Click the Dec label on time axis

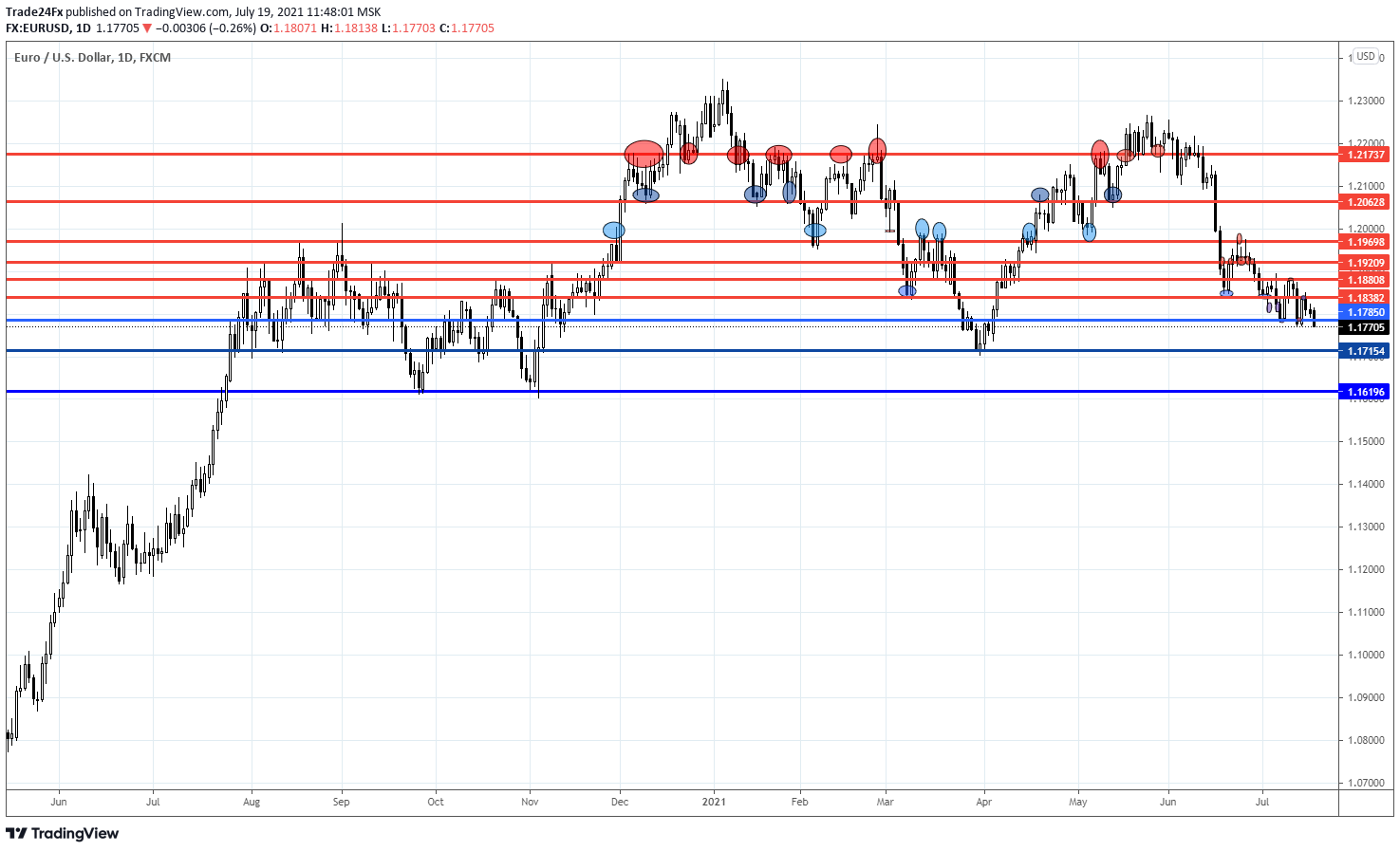pos(620,802)
